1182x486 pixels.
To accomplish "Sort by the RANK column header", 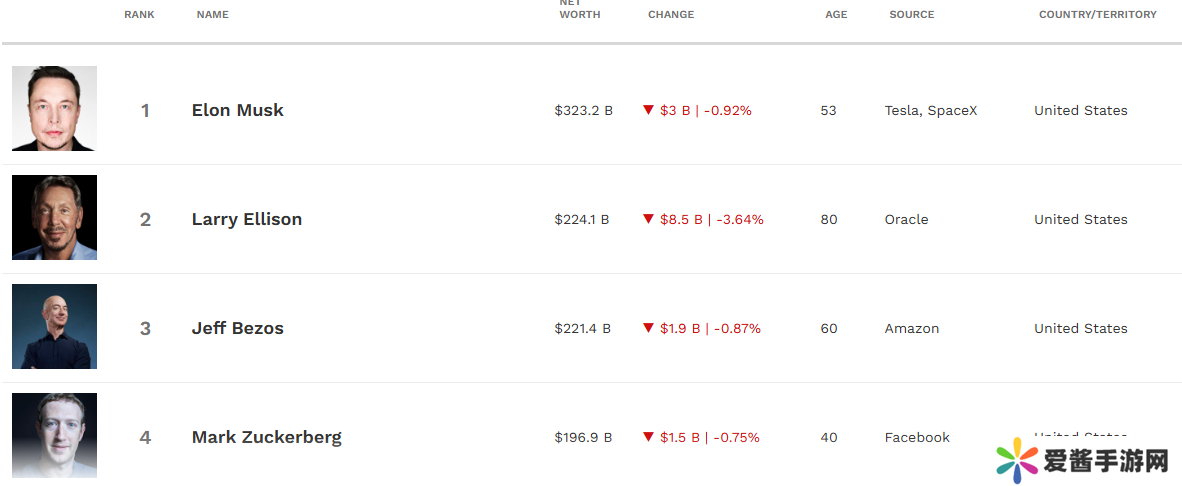I will 139,15.
